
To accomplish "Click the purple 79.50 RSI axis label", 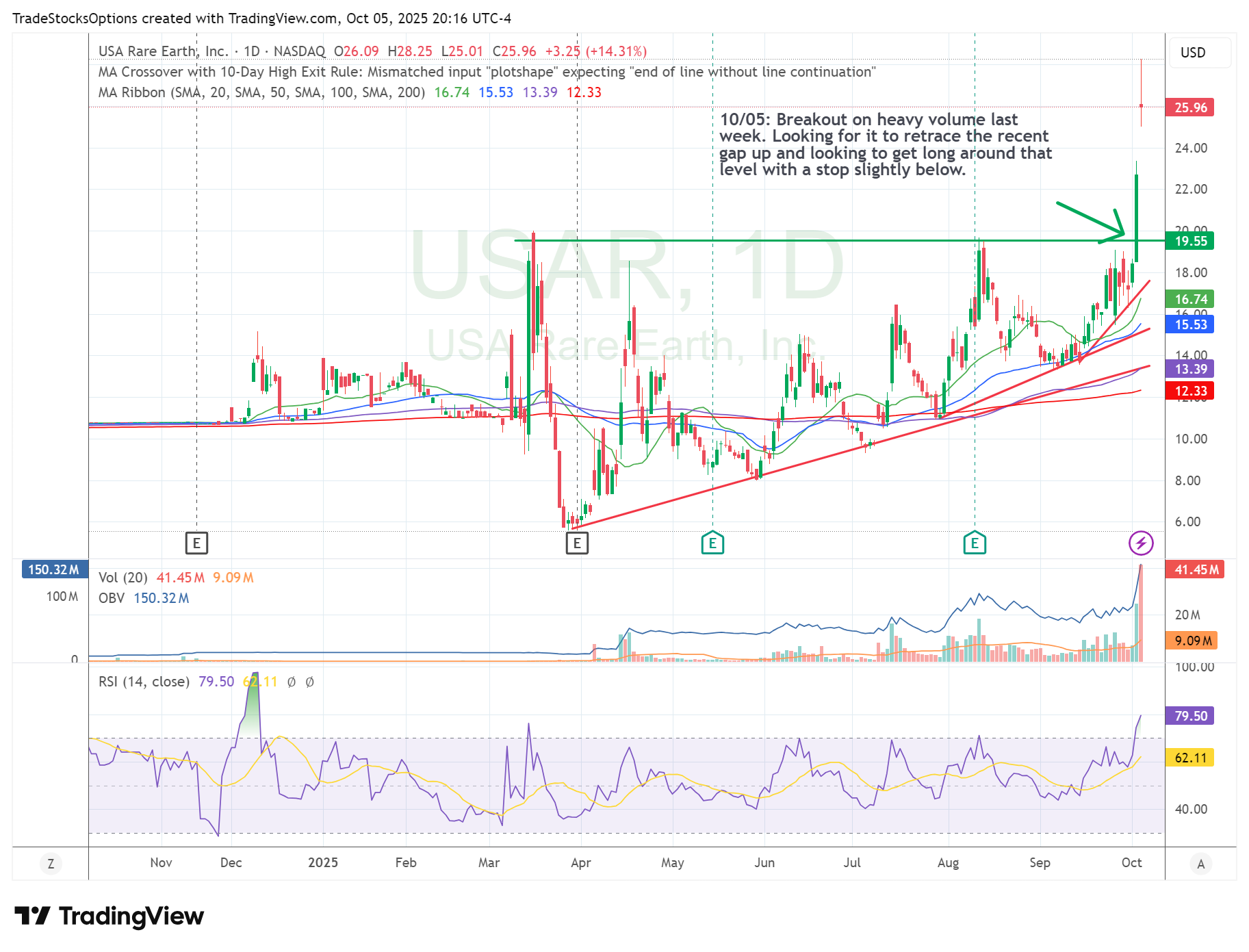I will 1190,716.
